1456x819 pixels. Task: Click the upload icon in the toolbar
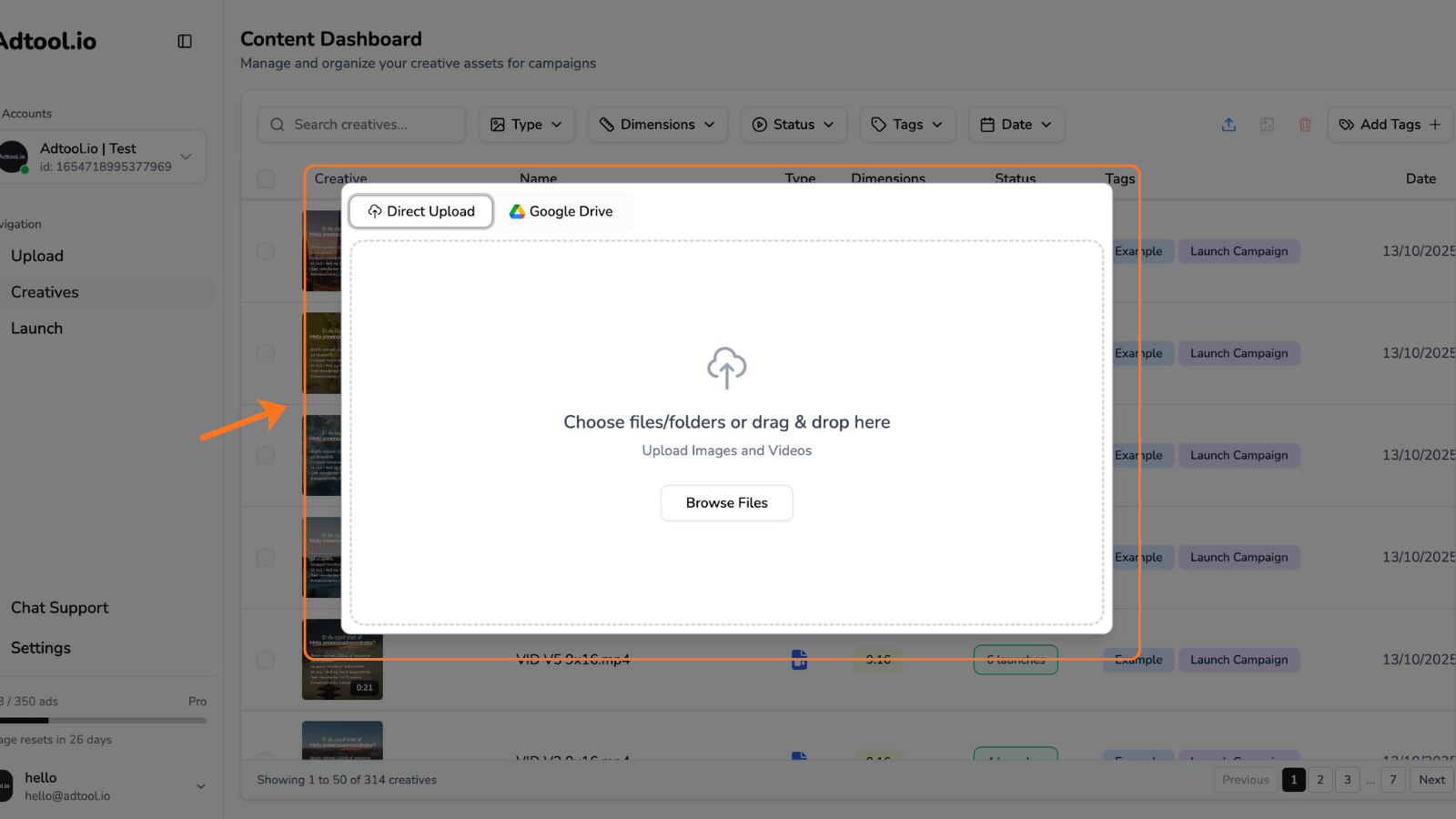1228,125
